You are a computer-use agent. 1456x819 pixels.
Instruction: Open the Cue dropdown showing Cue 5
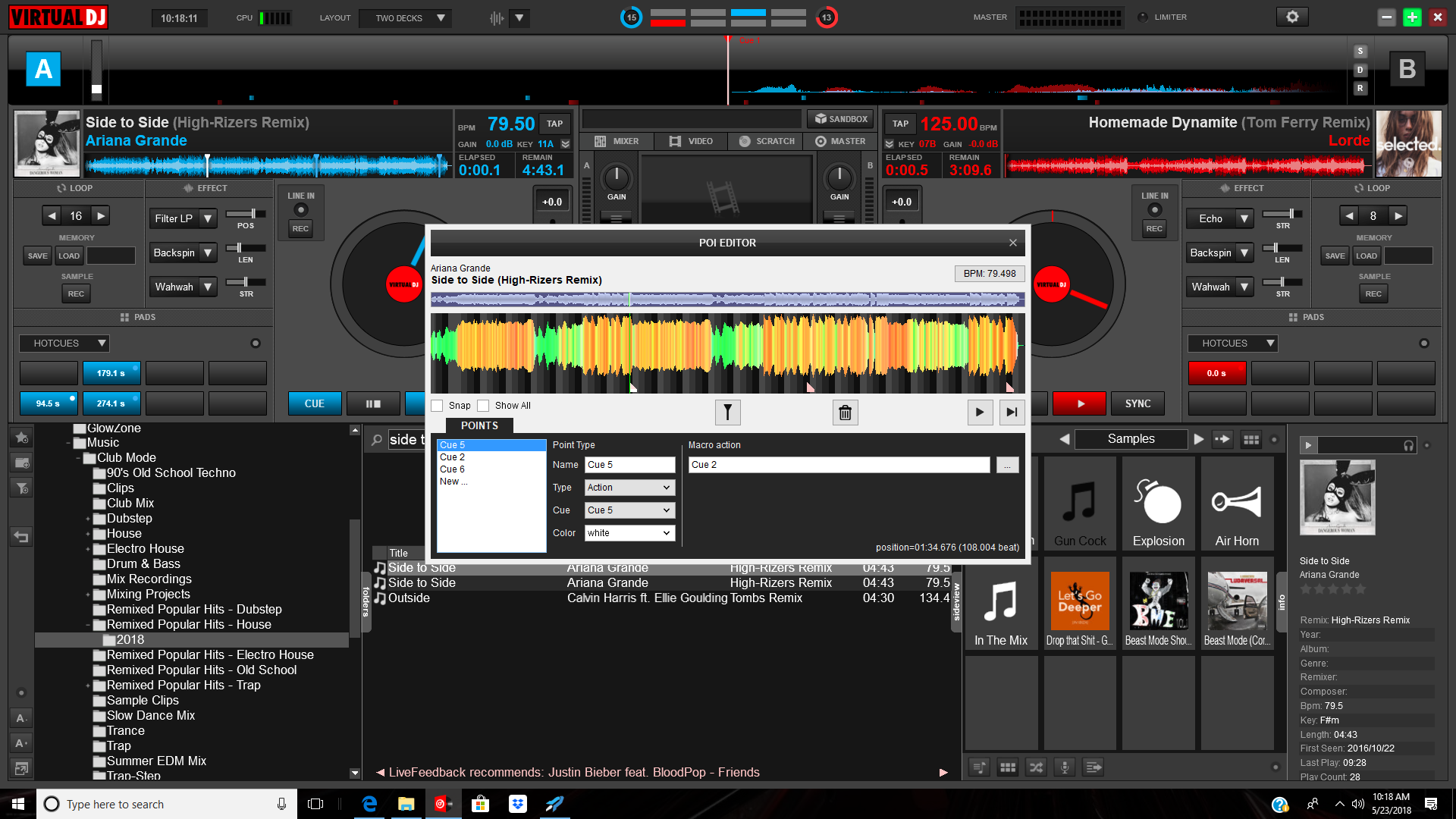(629, 510)
